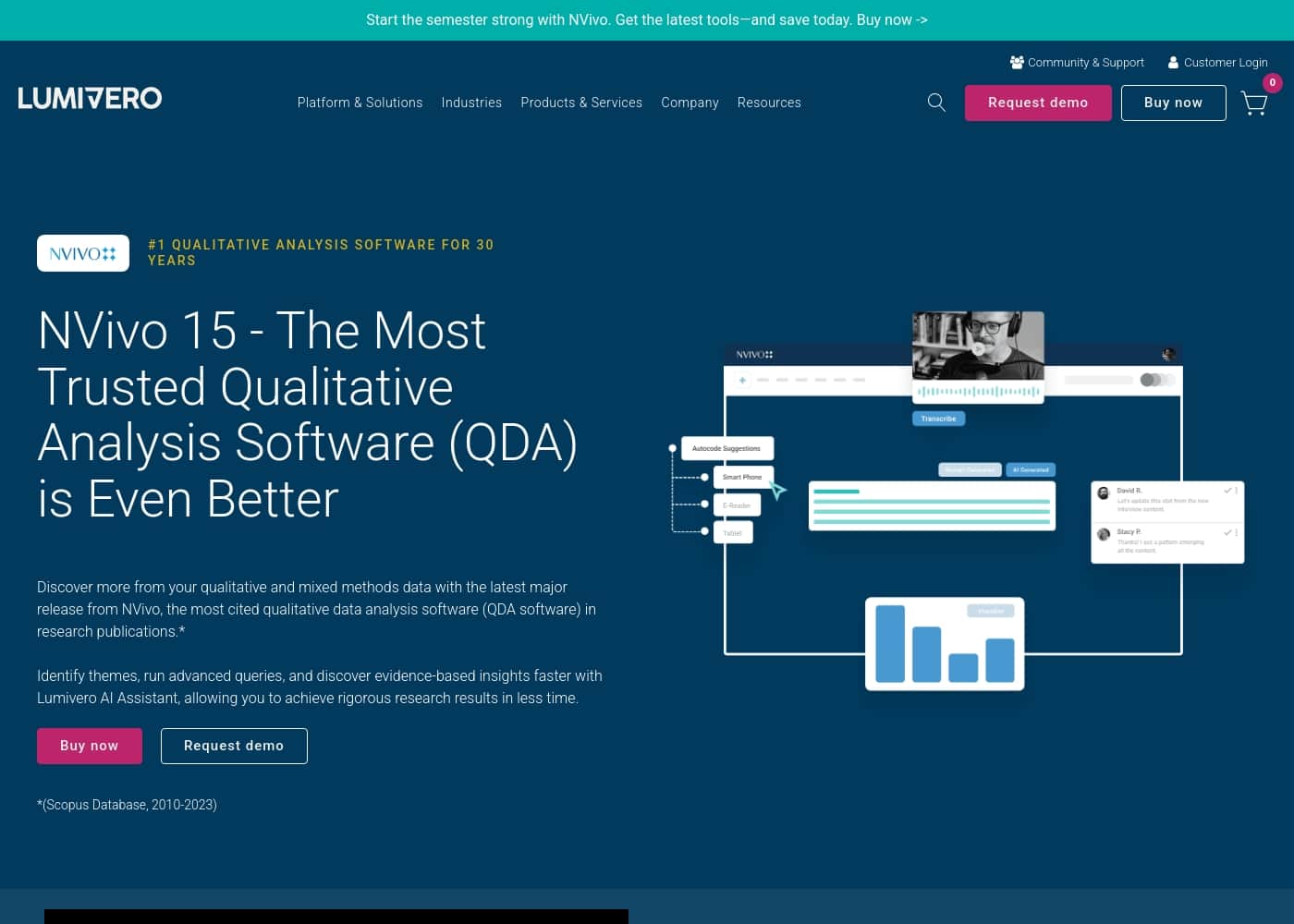
Task: Open the site search magnifier icon
Action: click(936, 103)
